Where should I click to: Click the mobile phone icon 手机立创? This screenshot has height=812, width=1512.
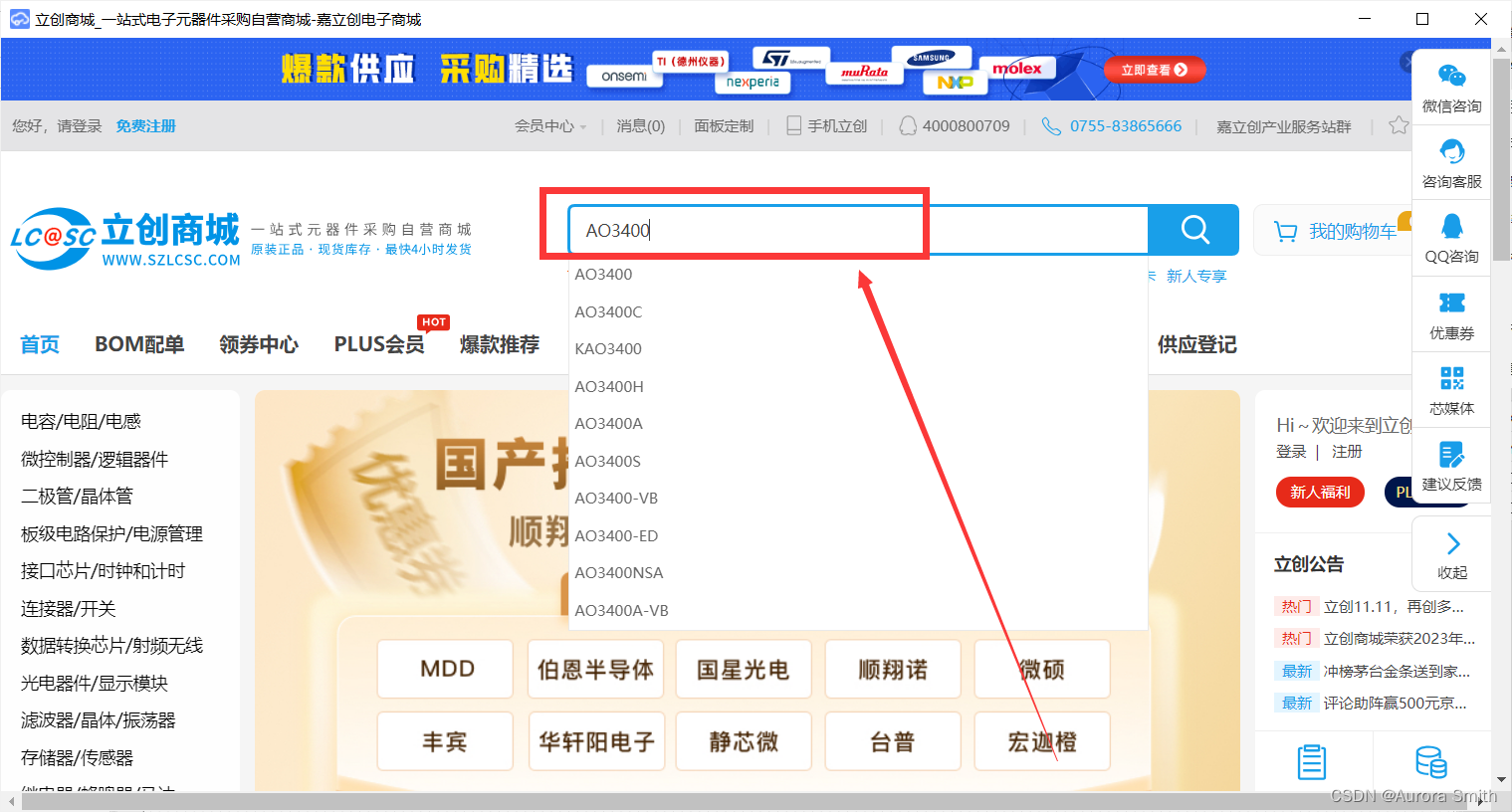793,125
